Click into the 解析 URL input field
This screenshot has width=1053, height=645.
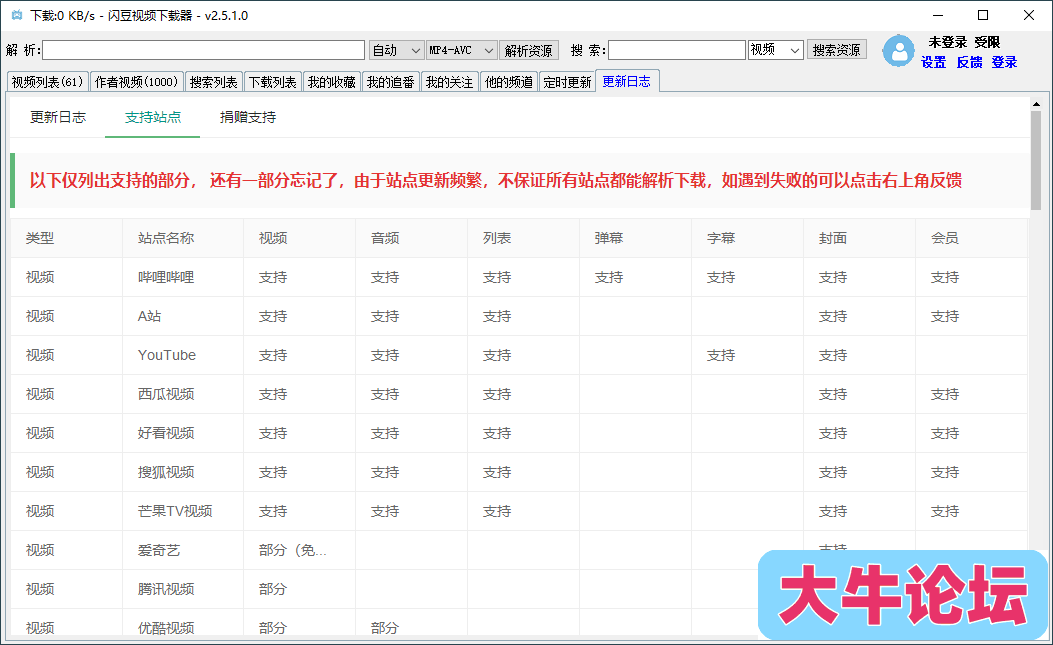click(x=203, y=50)
